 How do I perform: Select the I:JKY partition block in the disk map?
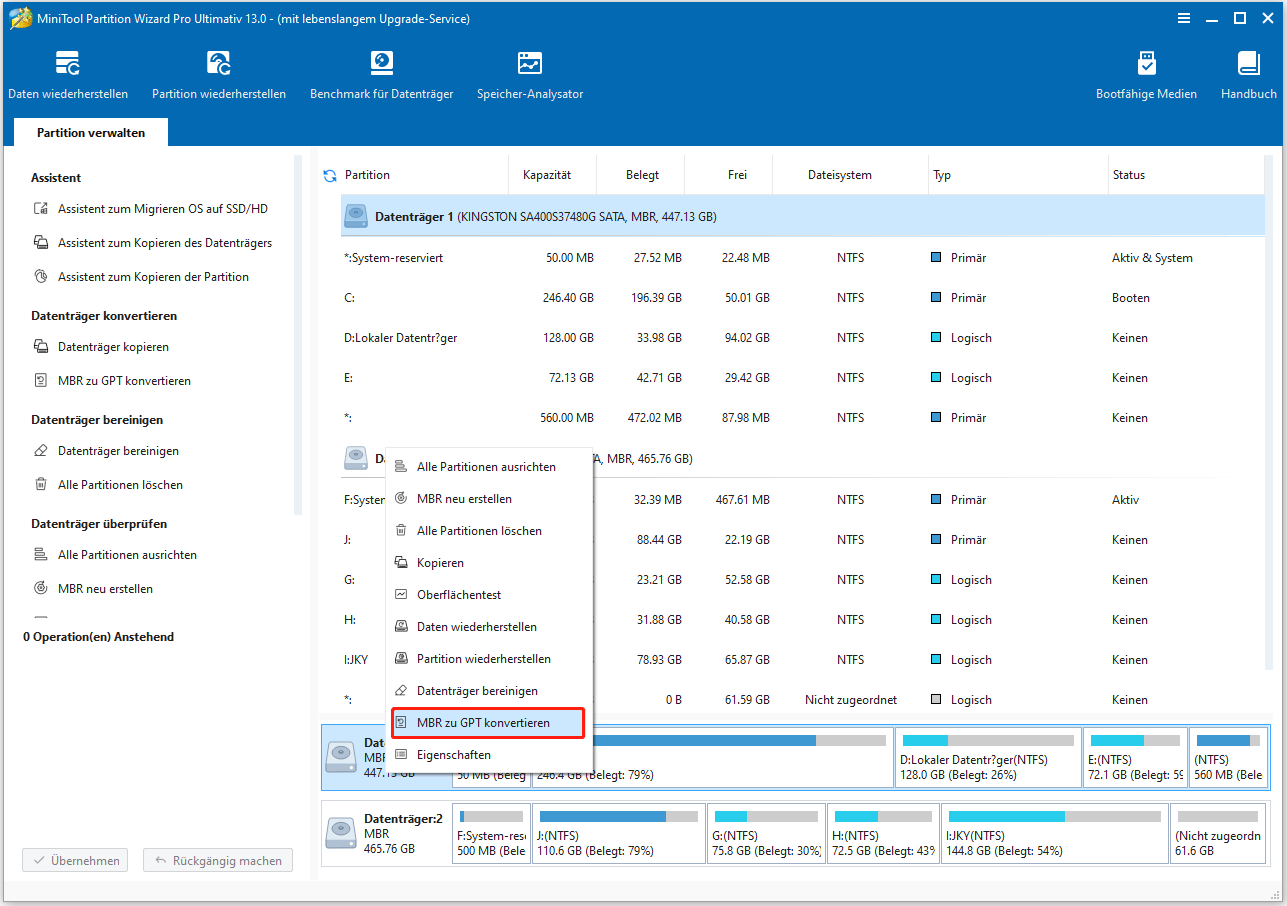(x=1054, y=834)
